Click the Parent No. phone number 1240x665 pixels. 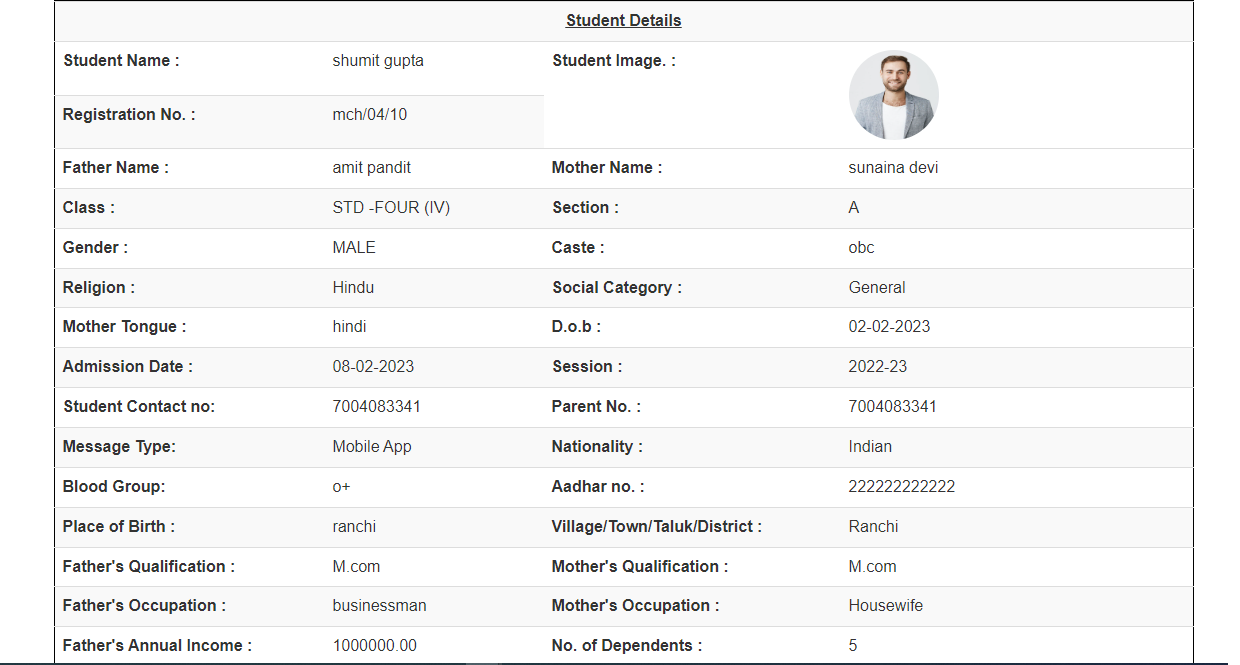point(892,407)
